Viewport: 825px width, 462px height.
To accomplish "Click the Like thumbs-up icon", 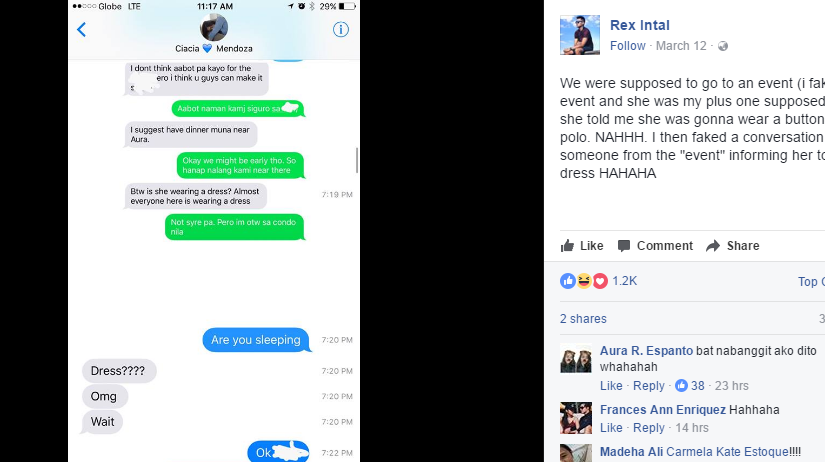I will [567, 246].
